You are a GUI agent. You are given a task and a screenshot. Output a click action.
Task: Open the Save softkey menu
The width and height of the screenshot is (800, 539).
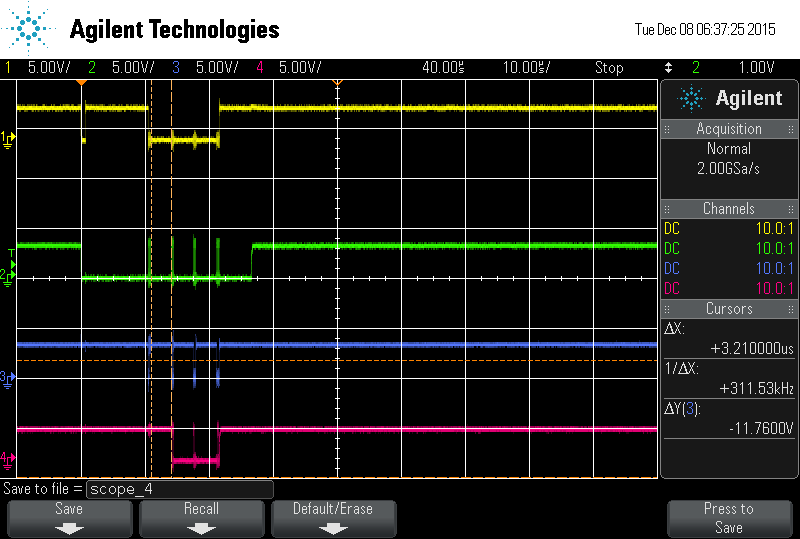coord(69,519)
